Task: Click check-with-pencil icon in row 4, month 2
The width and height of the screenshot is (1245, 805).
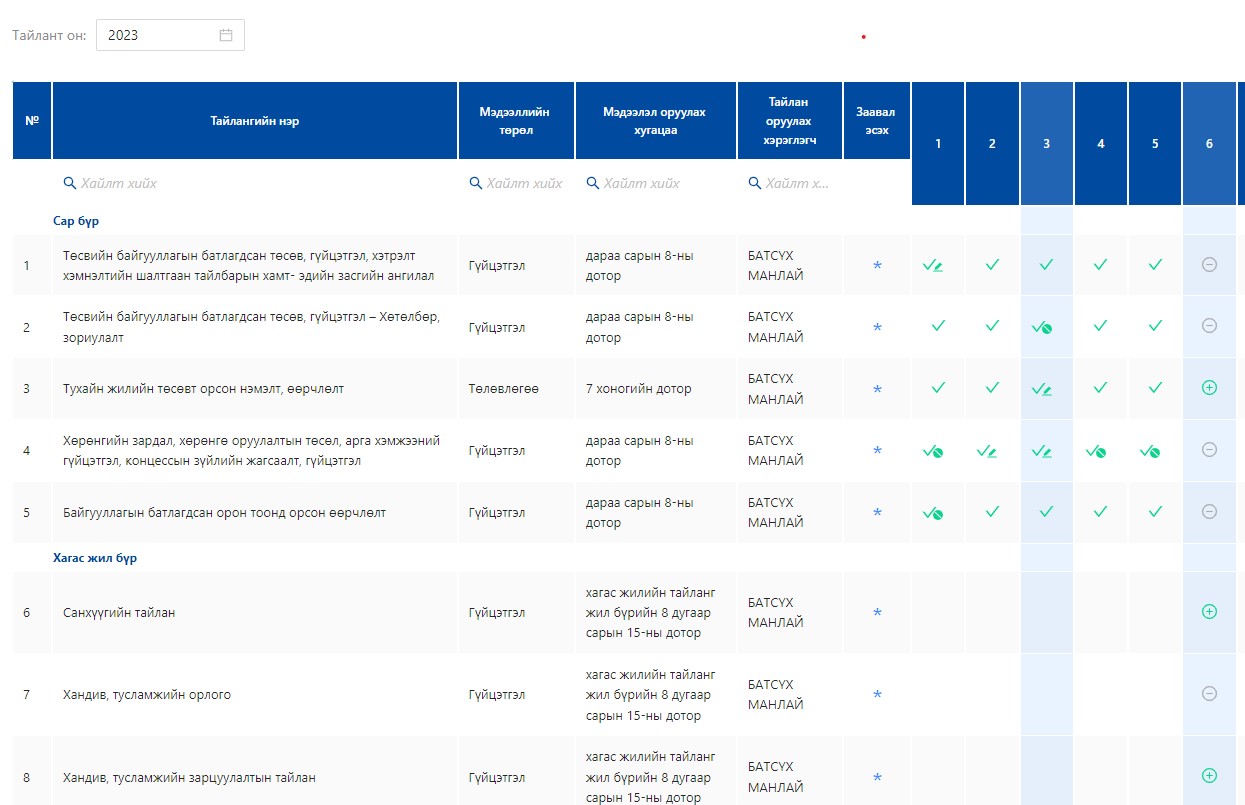Action: click(x=987, y=451)
